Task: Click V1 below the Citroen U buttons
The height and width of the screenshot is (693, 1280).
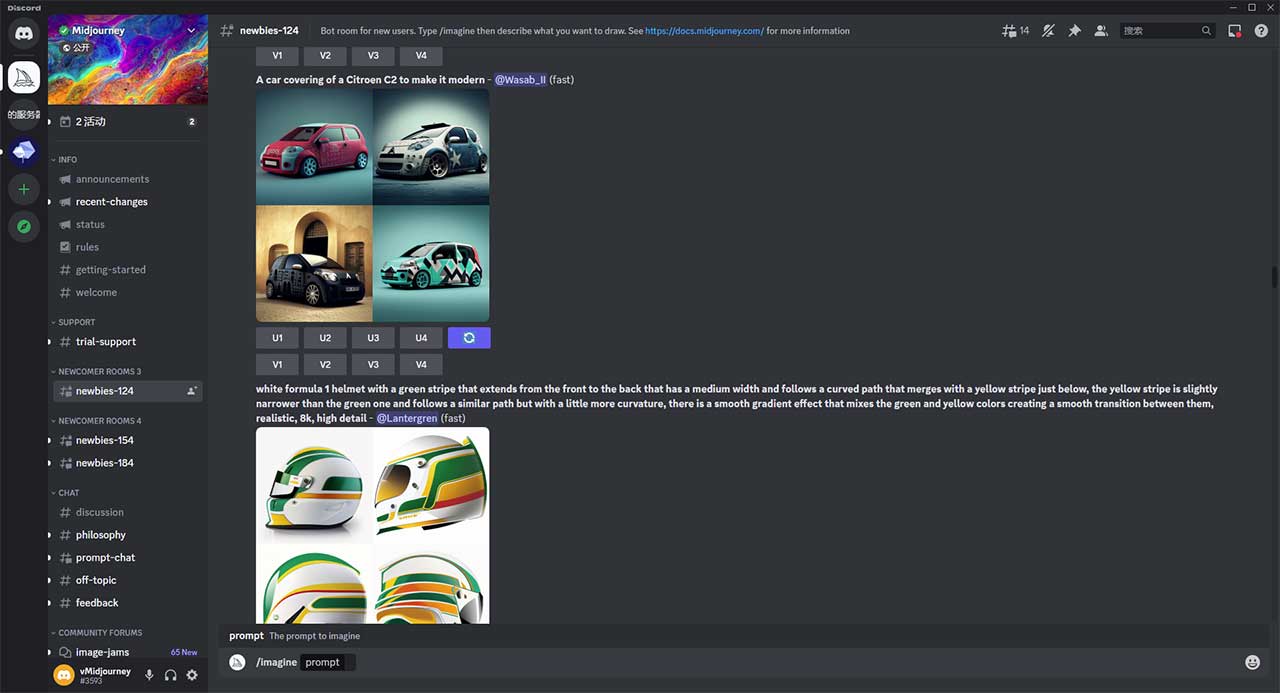Action: tap(277, 364)
